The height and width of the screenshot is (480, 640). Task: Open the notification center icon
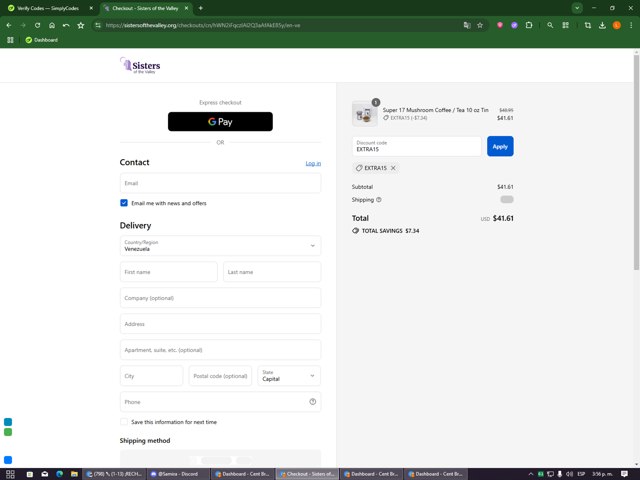(624, 474)
